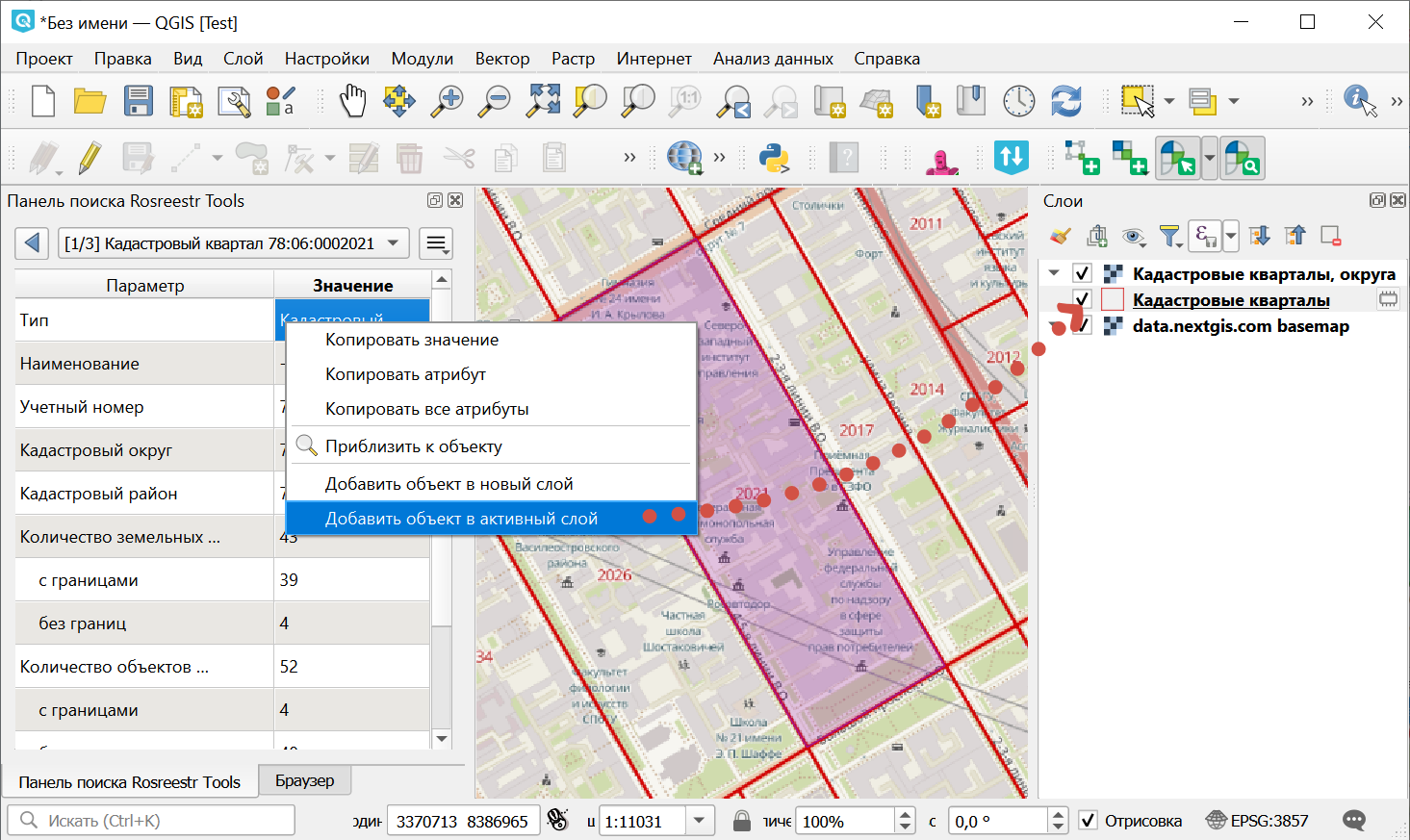Open the Модули menu
Screen dimensions: 1410x840
422,59
